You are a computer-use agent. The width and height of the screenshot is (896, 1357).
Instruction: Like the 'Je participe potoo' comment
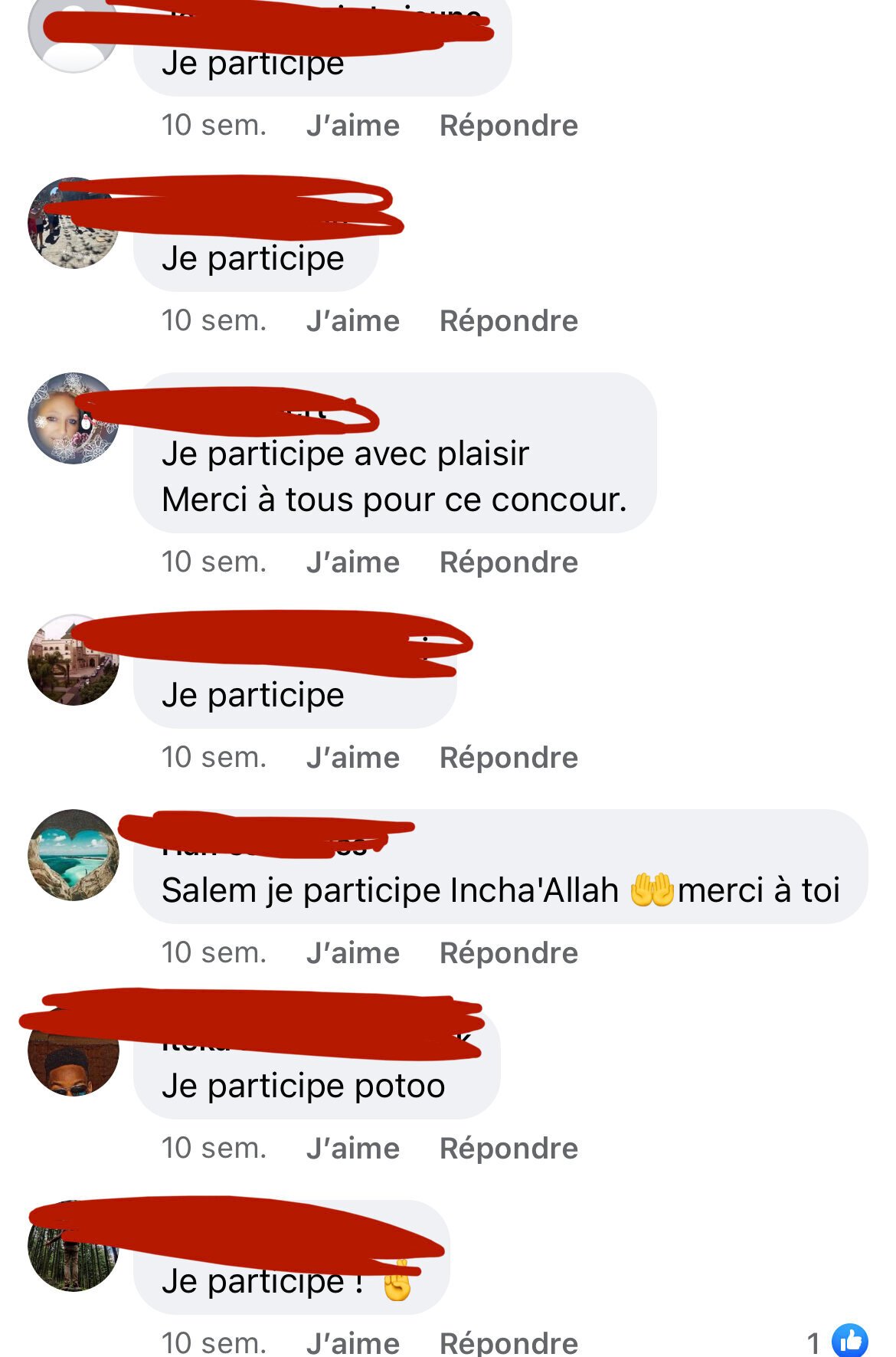pos(353,1148)
